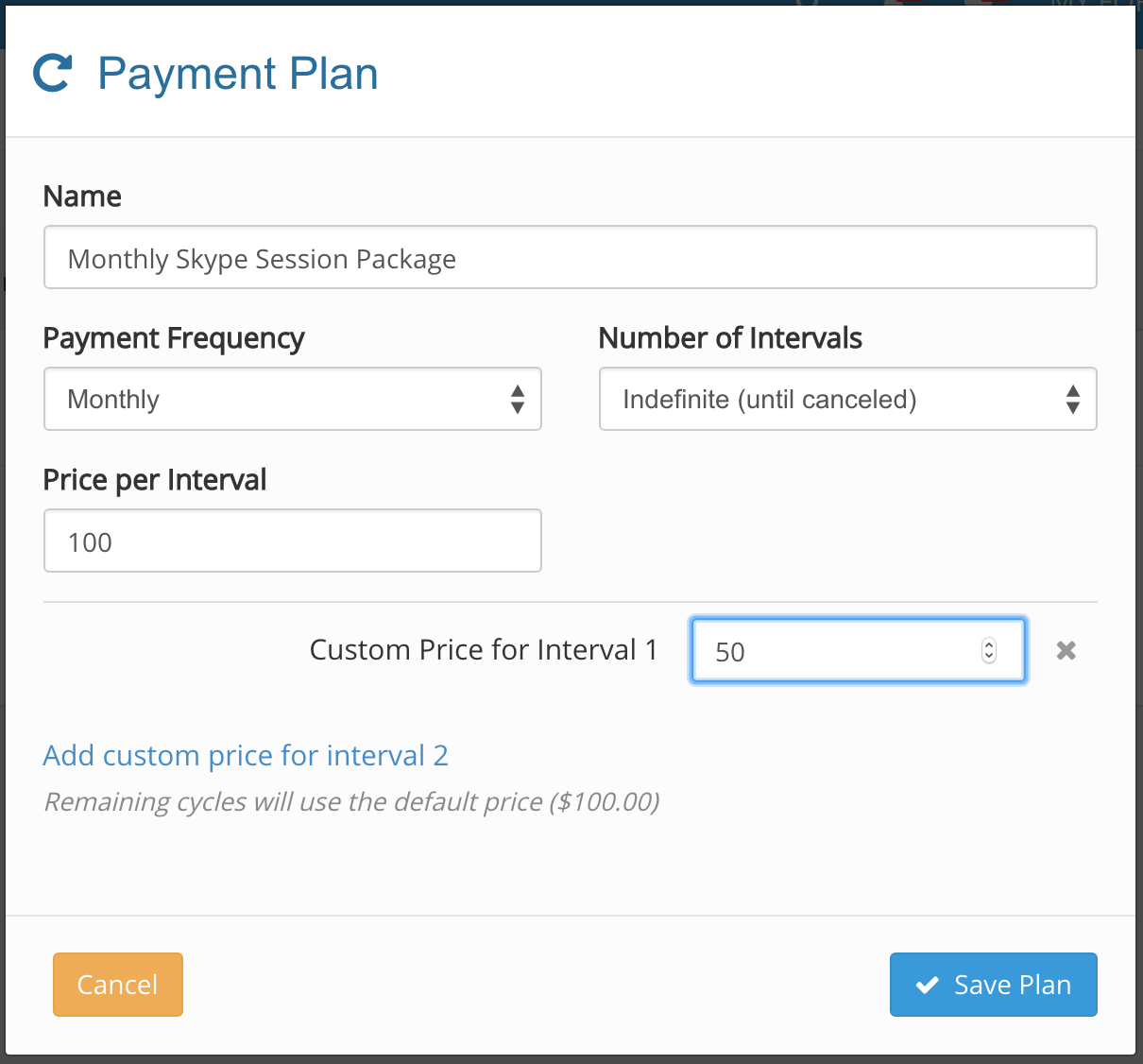This screenshot has height=1064, width=1143.
Task: Add custom price for interval 2
Action: (x=246, y=755)
